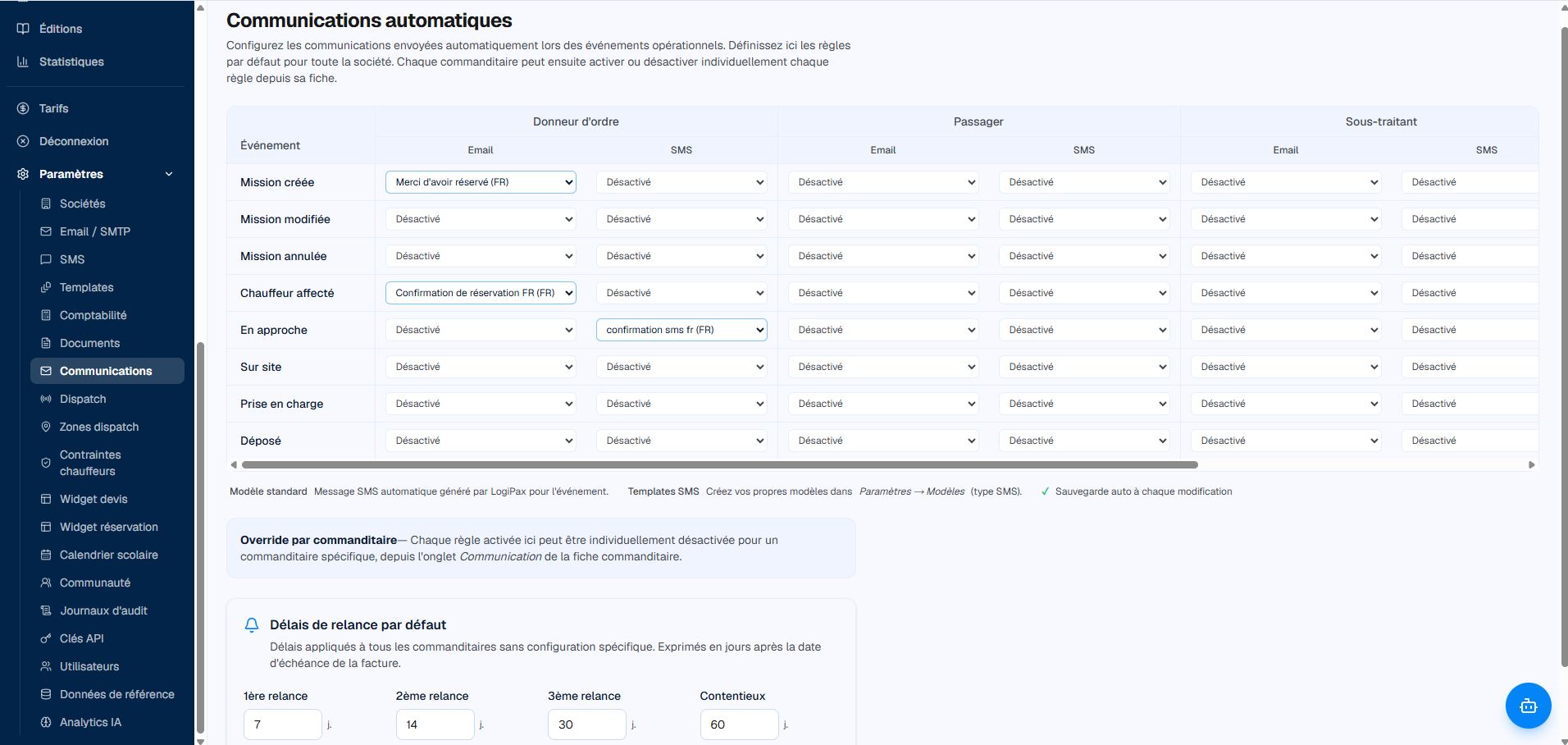Open the Éditions book icon
Viewport: 1568px width, 745px height.
click(23, 29)
